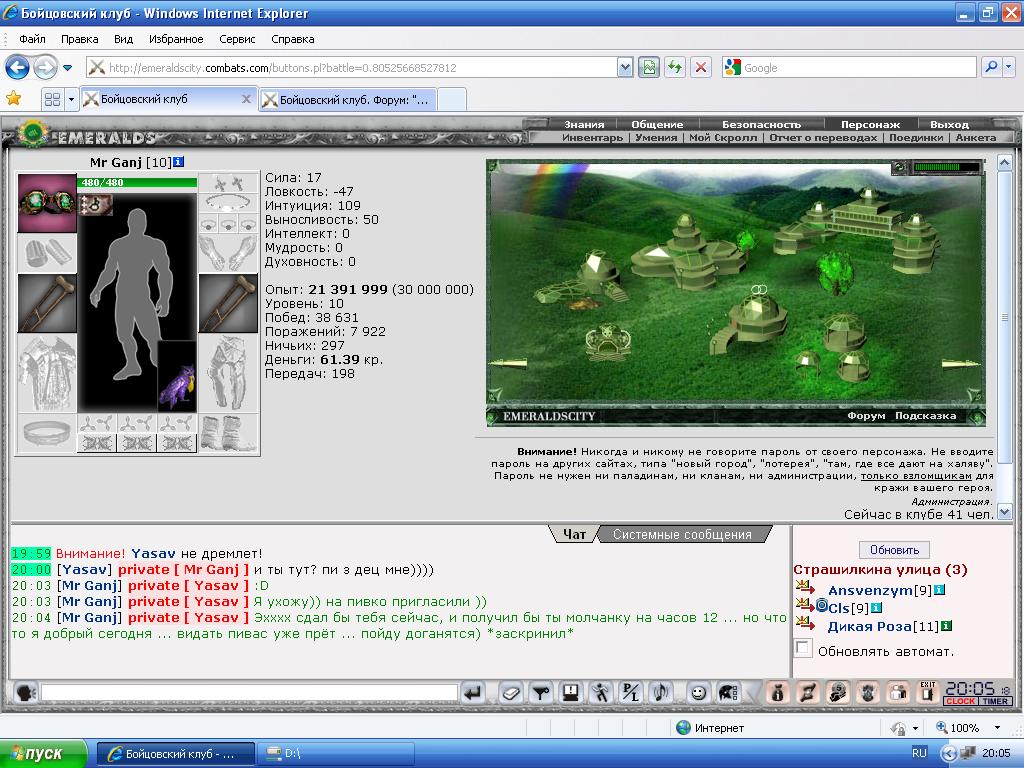1024x768 pixels.
Task: Switch to TIMER mode
Action: [995, 701]
